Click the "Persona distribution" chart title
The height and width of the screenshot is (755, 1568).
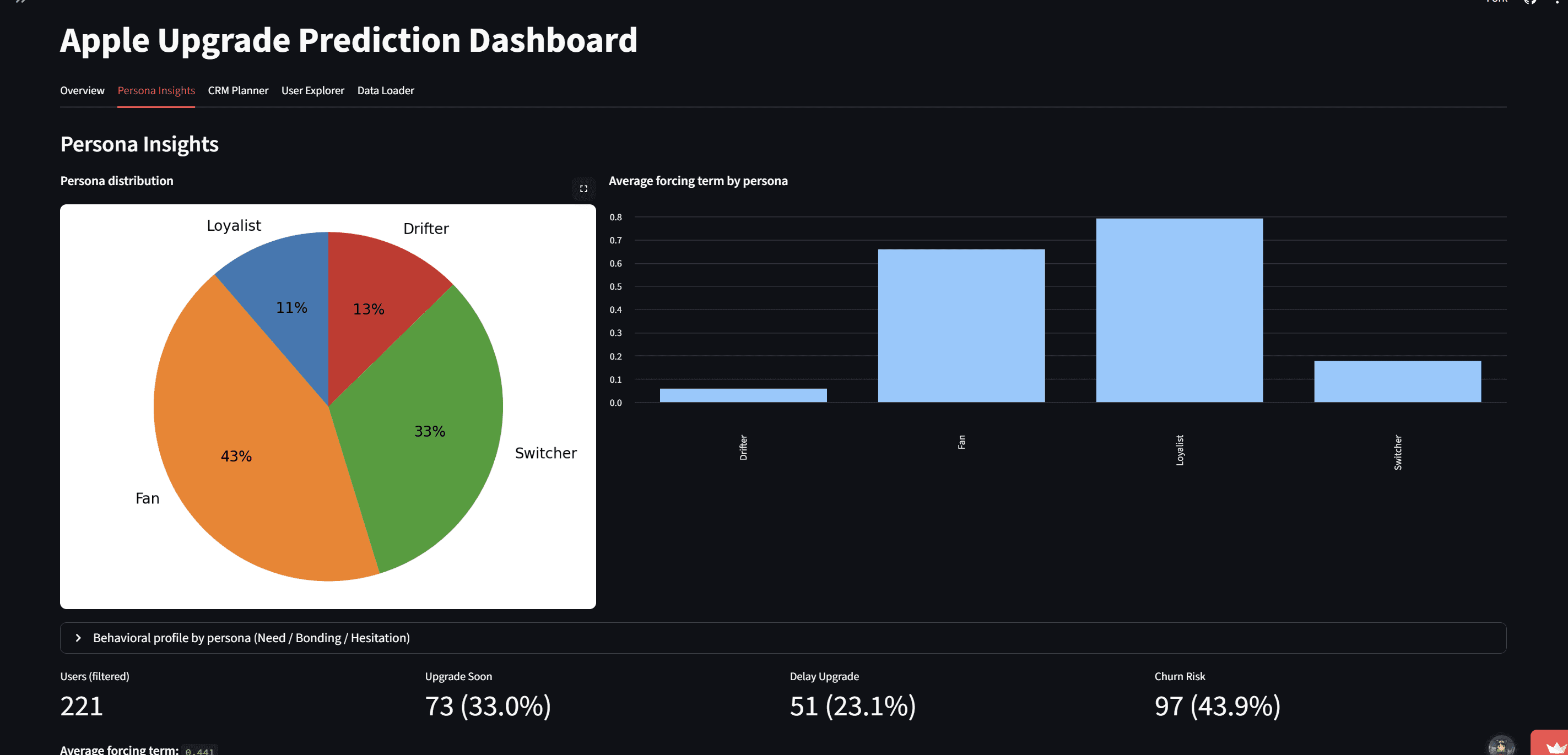(x=117, y=181)
